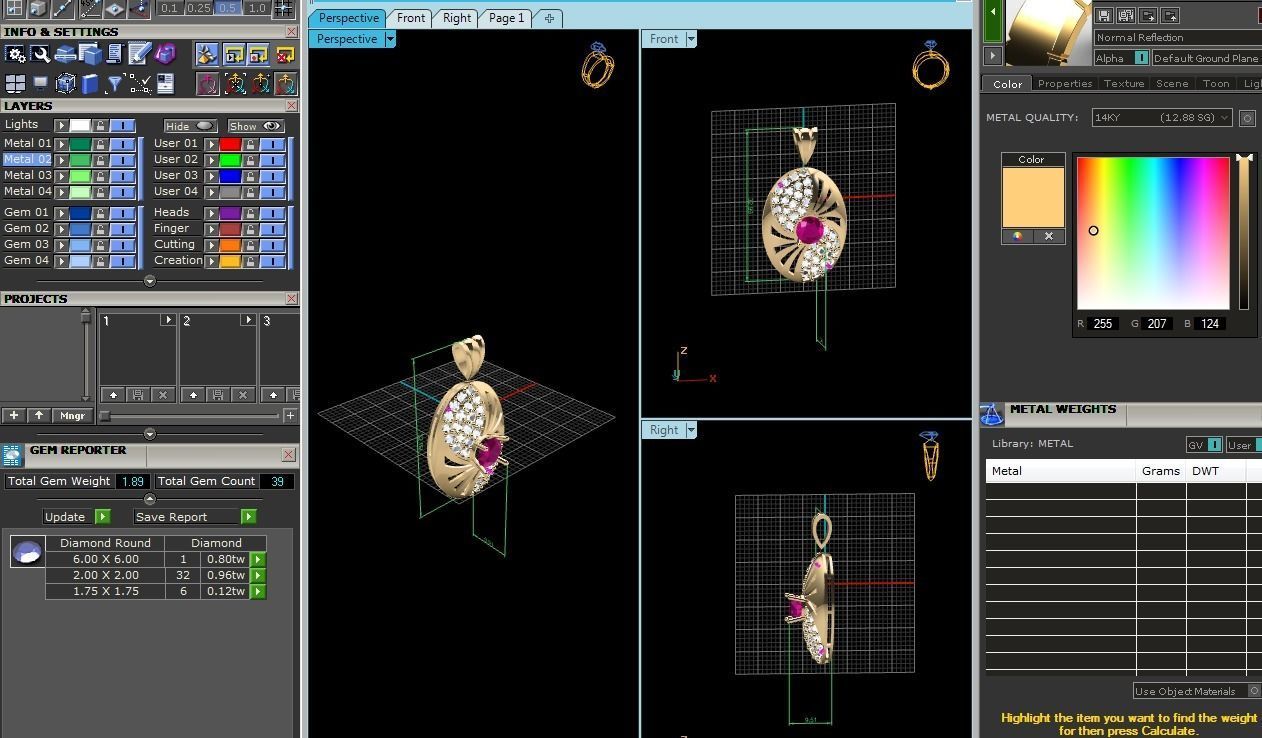Image resolution: width=1262 pixels, height=738 pixels.
Task: Switch to the Front viewport tab
Action: [x=411, y=18]
